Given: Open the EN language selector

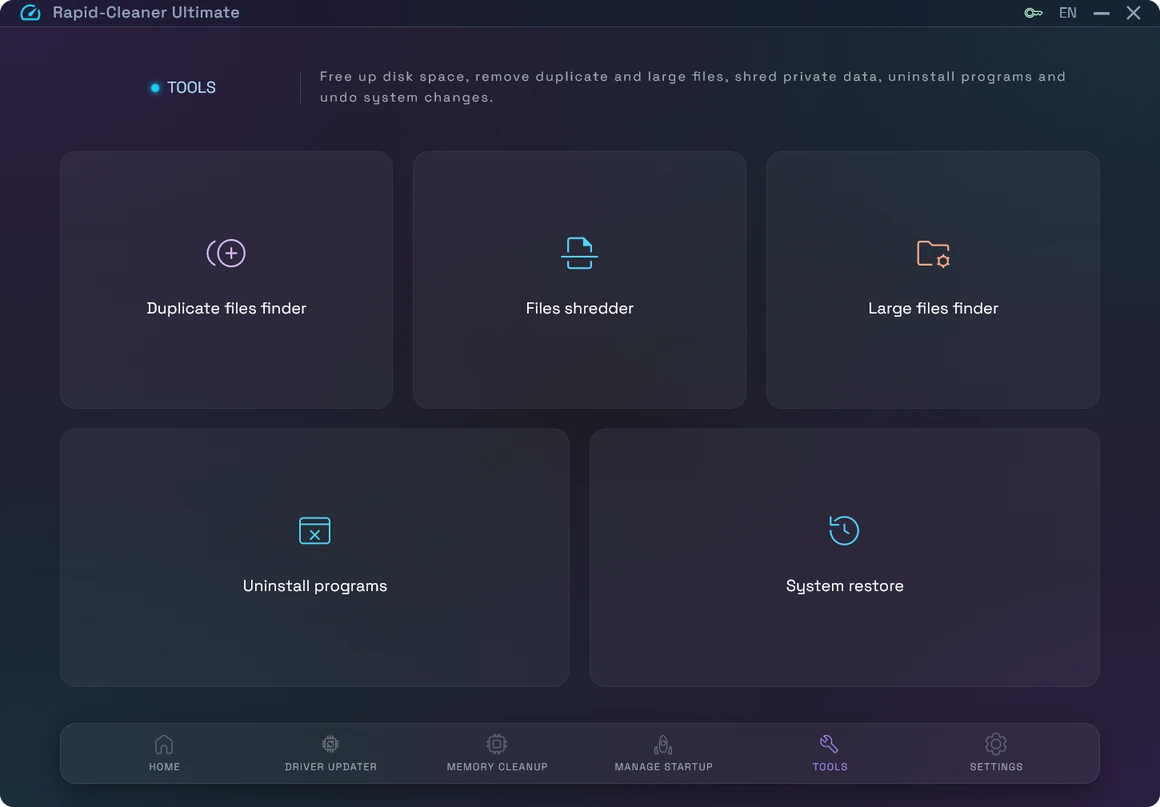Looking at the screenshot, I should click(1068, 13).
